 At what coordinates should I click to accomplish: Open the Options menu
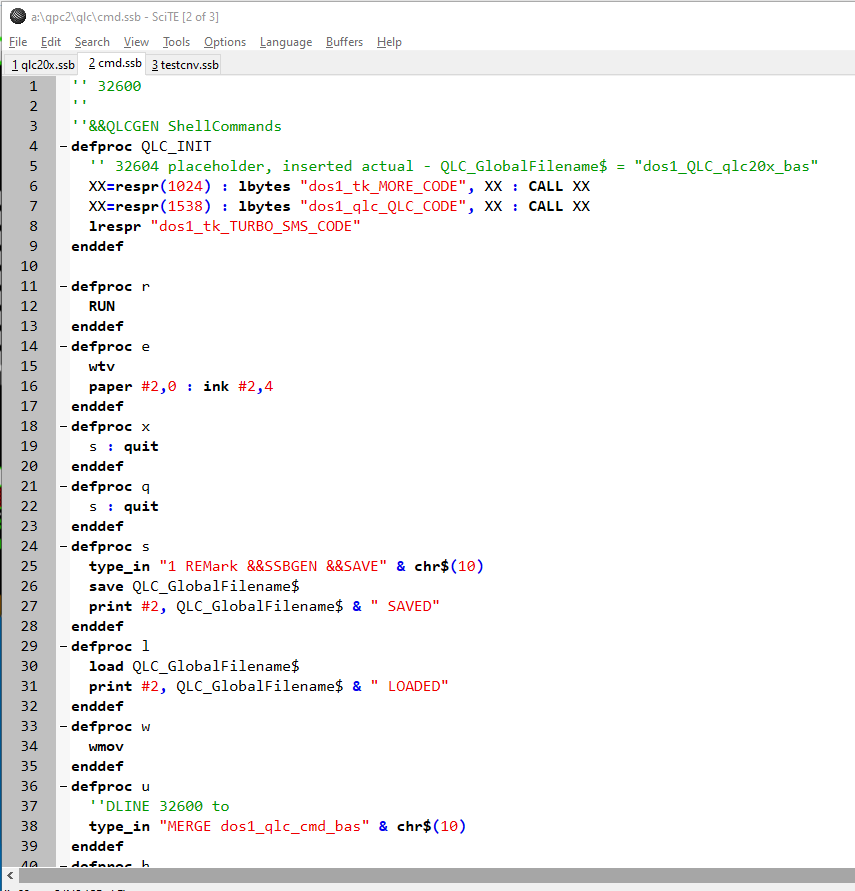pyautogui.click(x=225, y=42)
